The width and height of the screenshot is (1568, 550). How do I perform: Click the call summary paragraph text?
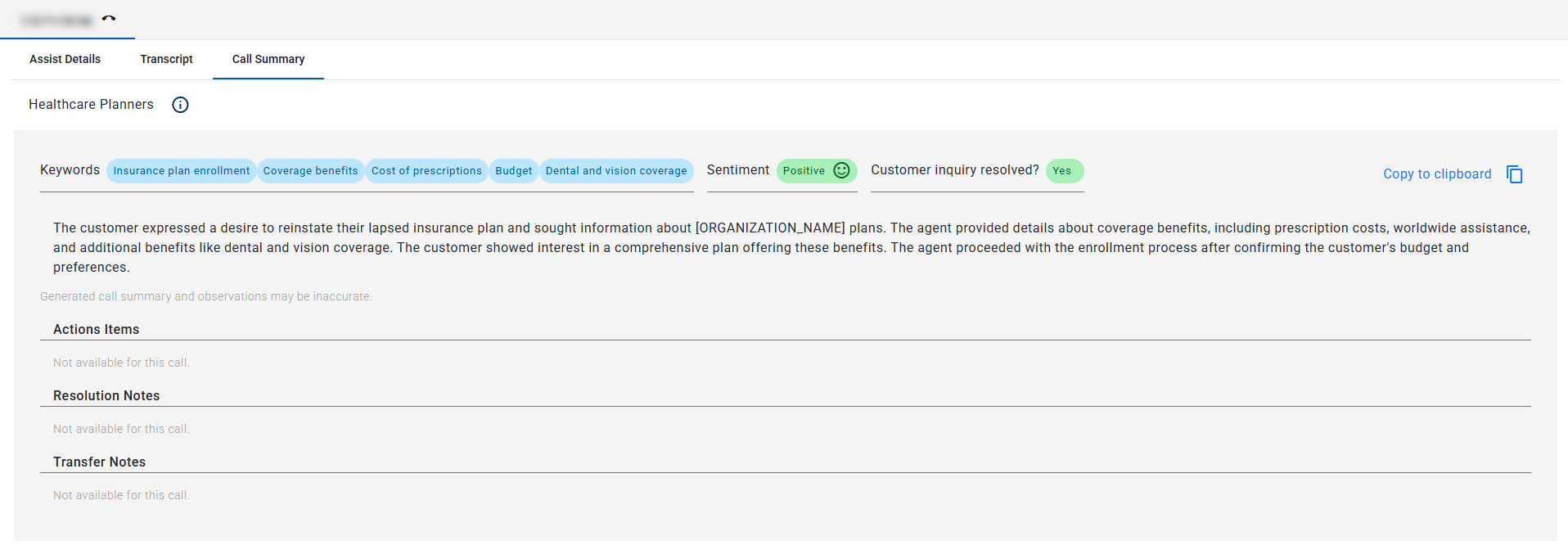[x=791, y=248]
